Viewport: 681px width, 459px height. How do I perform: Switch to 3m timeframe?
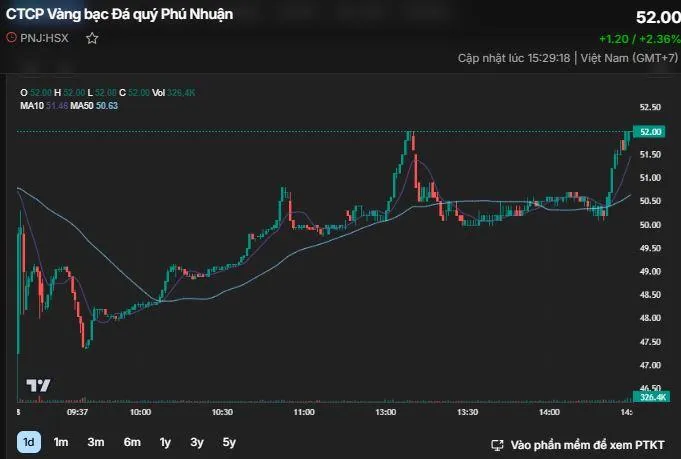point(96,442)
